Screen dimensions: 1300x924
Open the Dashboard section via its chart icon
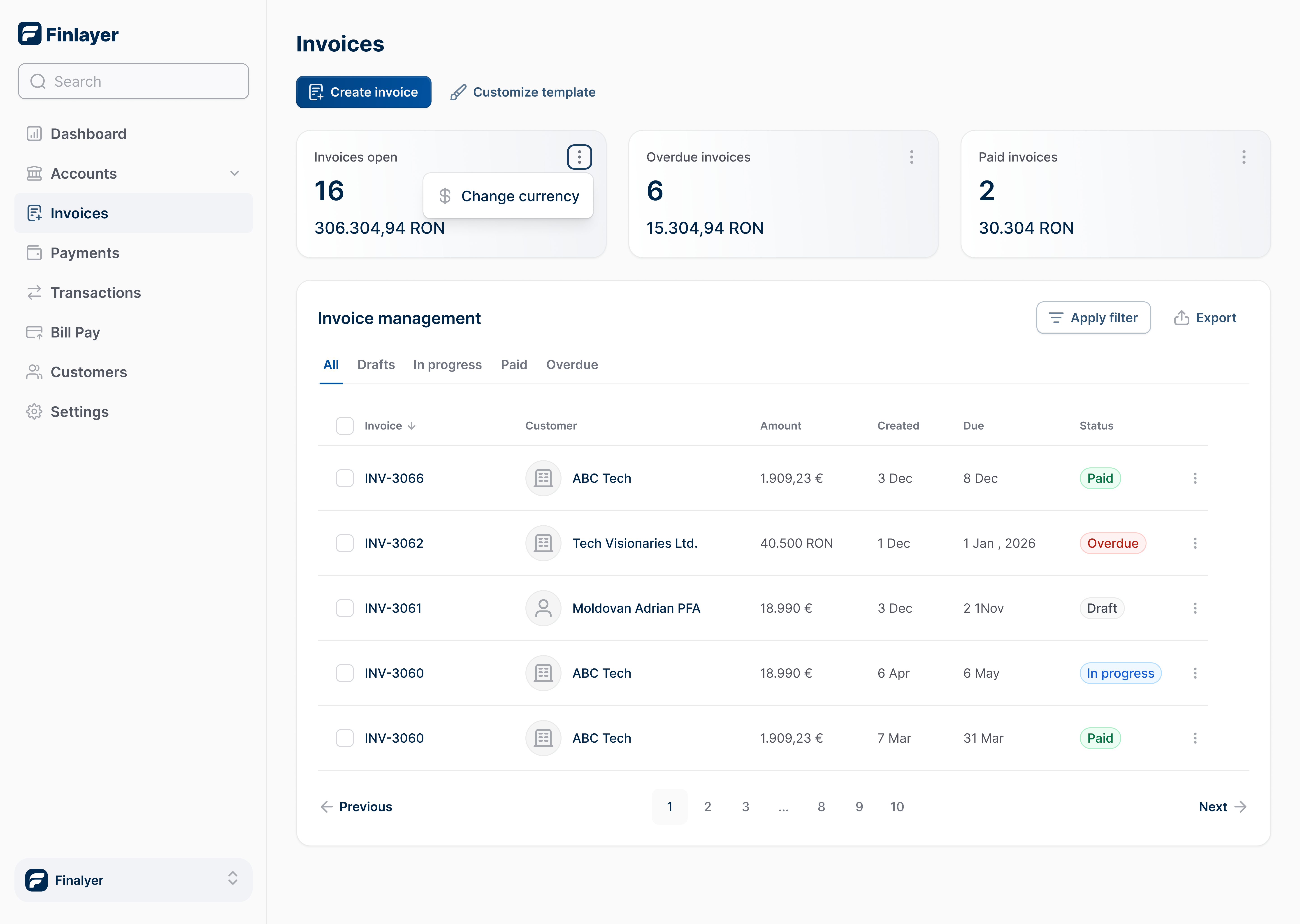point(34,134)
